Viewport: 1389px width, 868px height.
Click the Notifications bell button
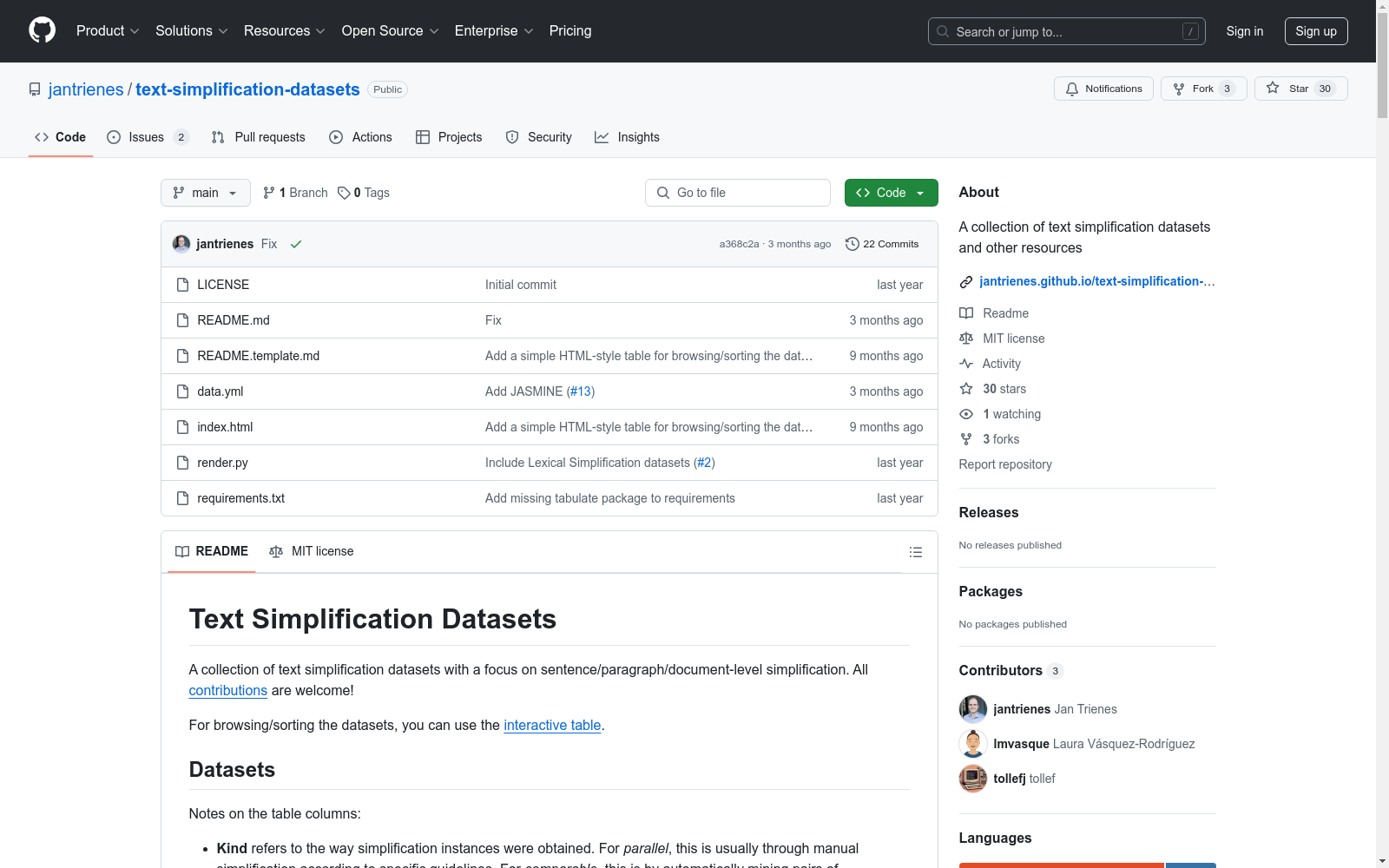(x=1103, y=89)
